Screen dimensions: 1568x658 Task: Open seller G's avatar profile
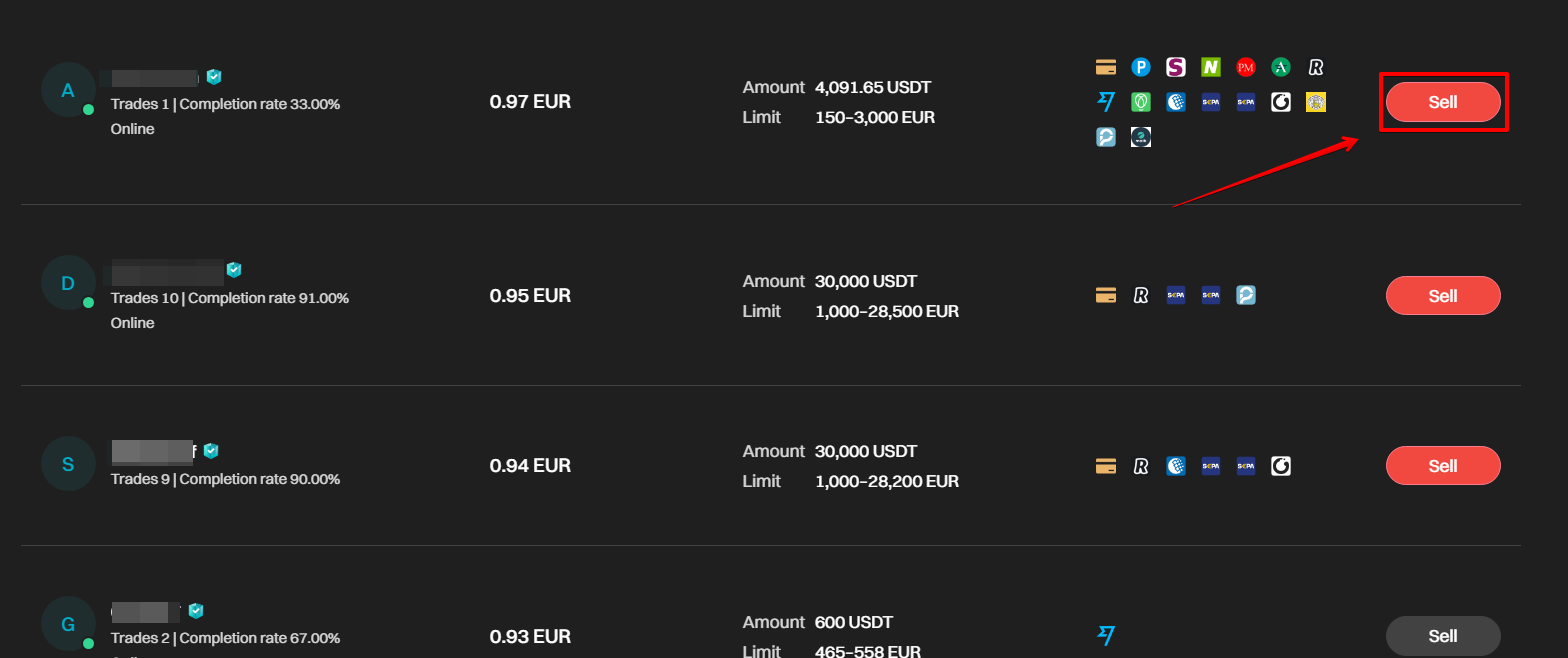coord(68,625)
